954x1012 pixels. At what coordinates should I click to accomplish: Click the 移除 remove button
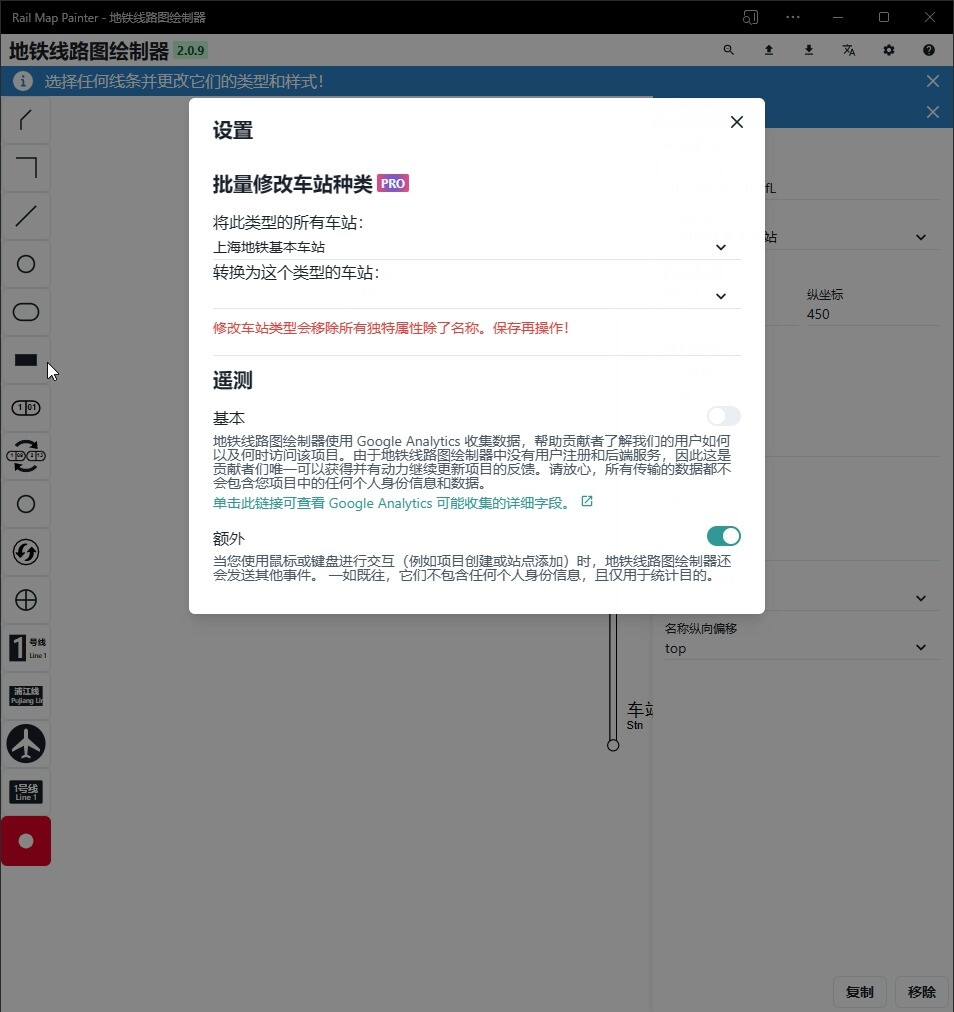click(921, 992)
